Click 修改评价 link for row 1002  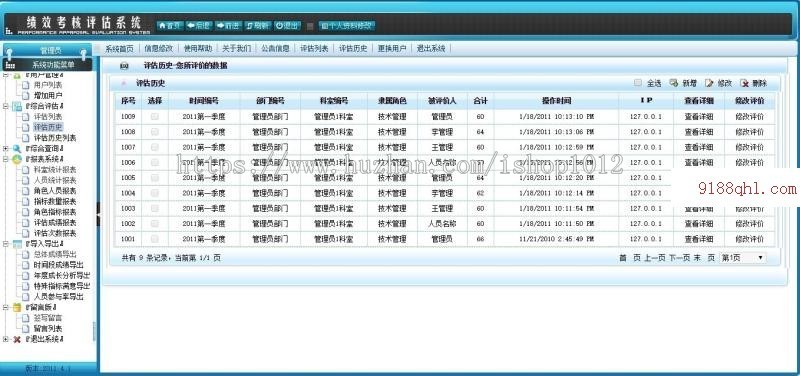749,224
